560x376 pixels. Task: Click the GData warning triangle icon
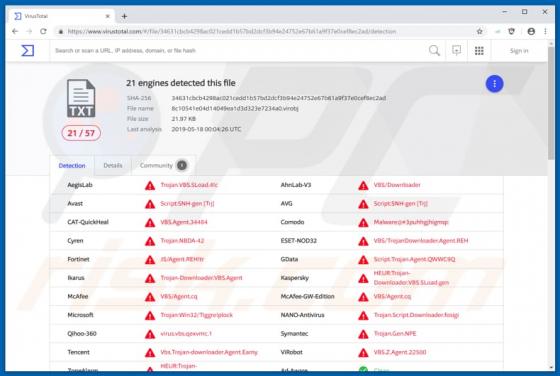363,260
